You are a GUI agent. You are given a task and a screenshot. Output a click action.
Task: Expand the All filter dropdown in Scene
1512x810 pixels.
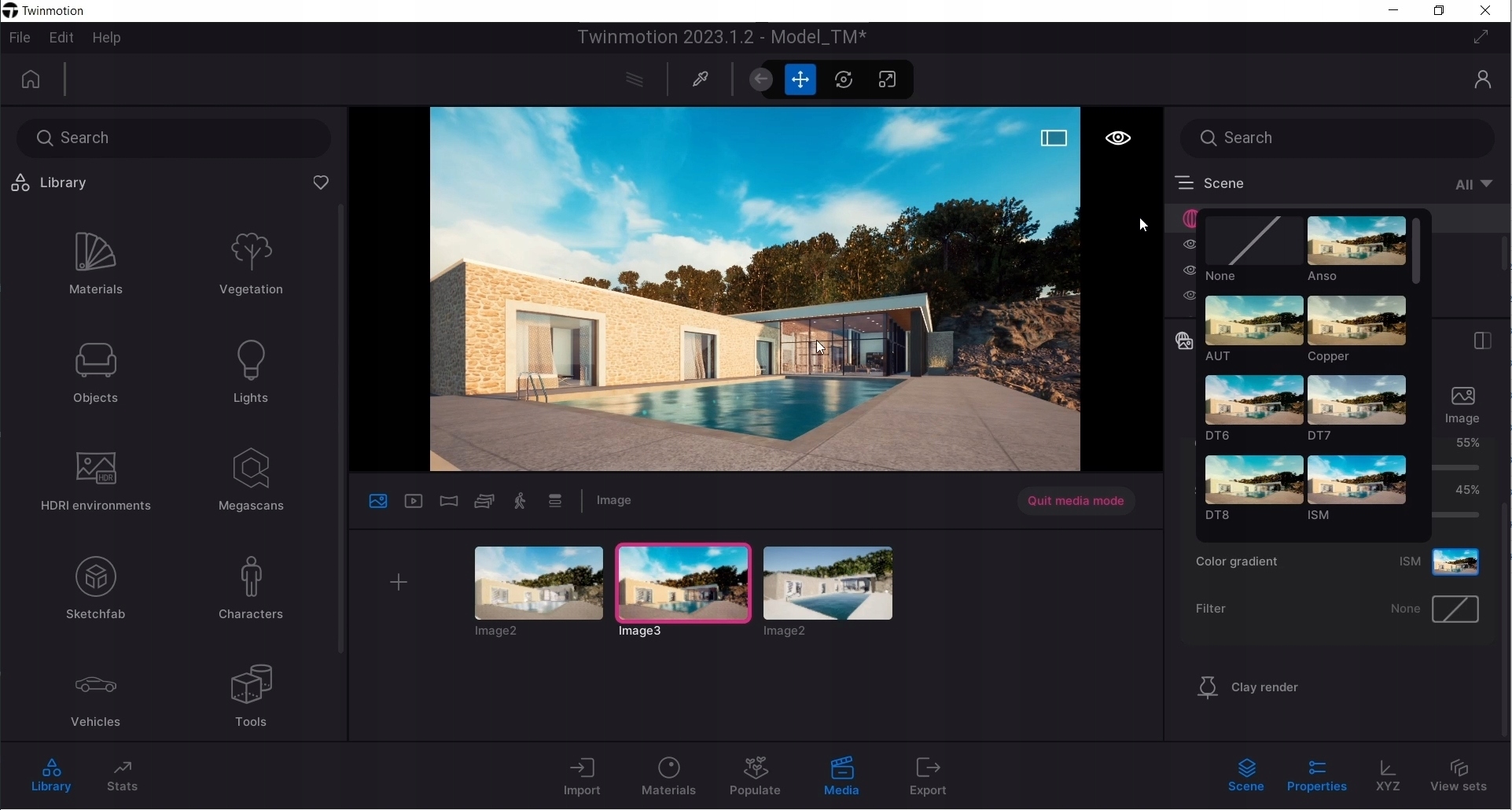tap(1473, 185)
